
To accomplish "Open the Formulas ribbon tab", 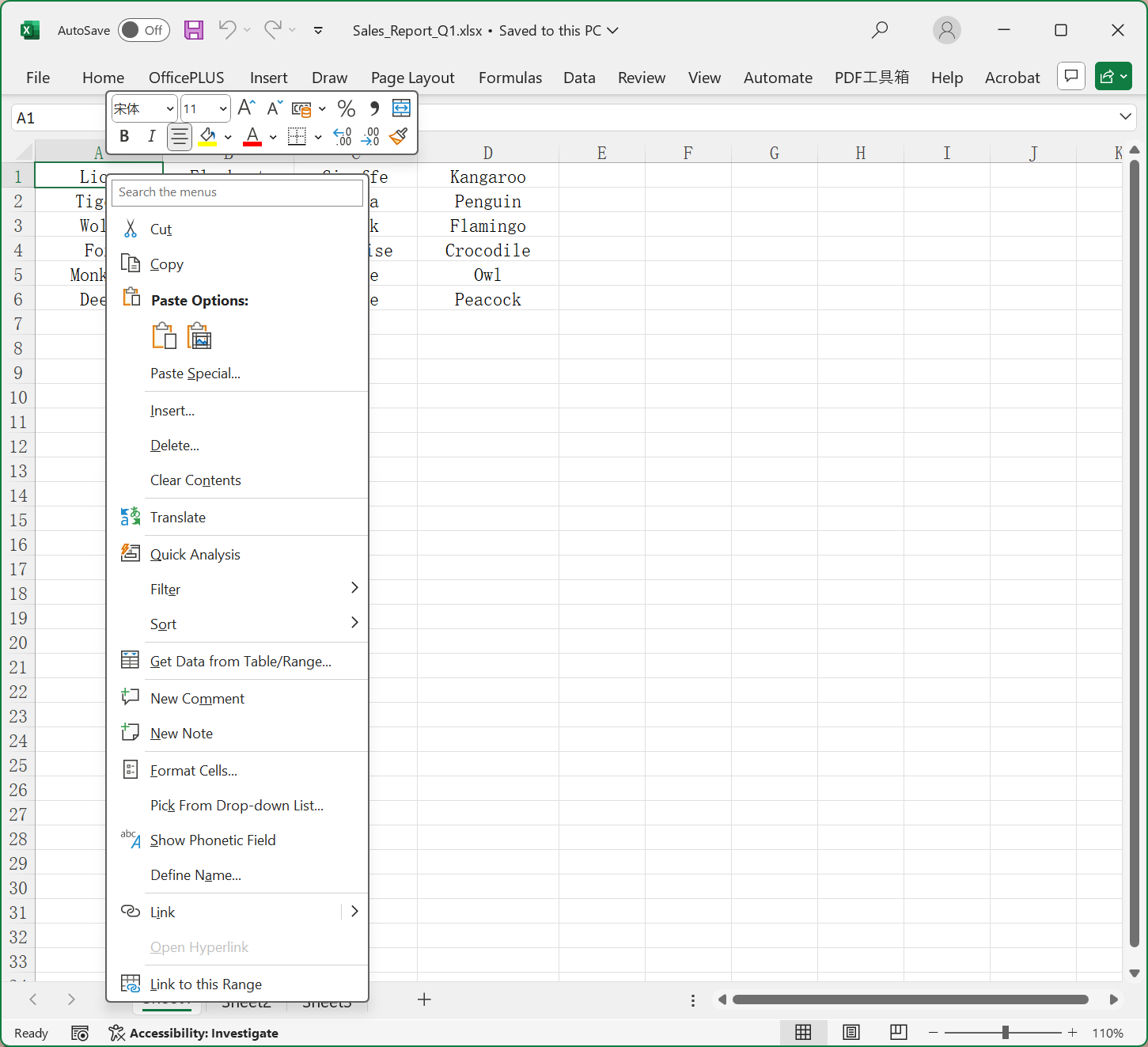I will click(x=510, y=78).
